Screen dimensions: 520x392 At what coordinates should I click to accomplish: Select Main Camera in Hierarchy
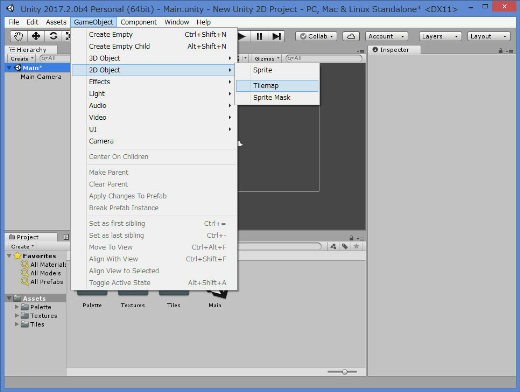click(41, 77)
